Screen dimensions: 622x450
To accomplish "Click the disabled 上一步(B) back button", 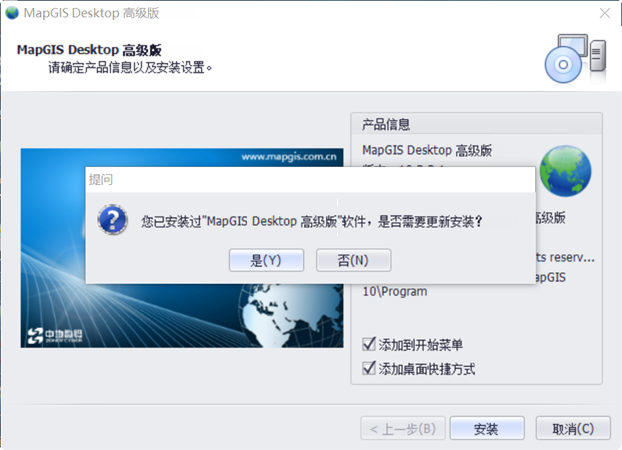I will tap(403, 428).
